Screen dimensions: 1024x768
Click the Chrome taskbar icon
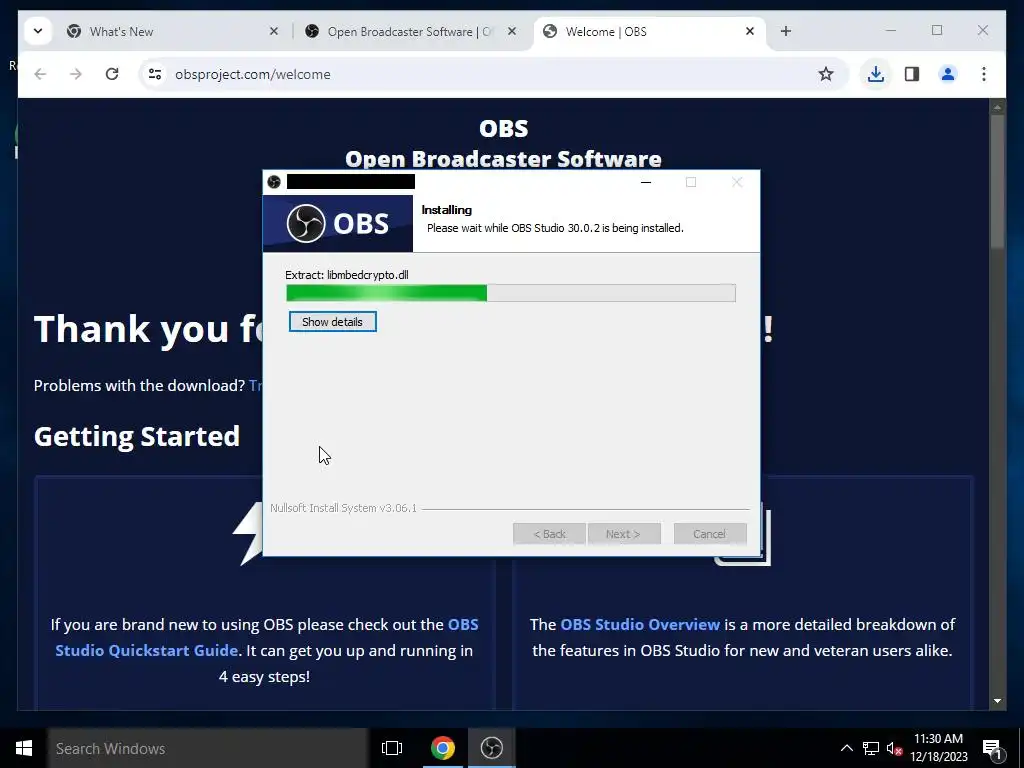click(442, 748)
